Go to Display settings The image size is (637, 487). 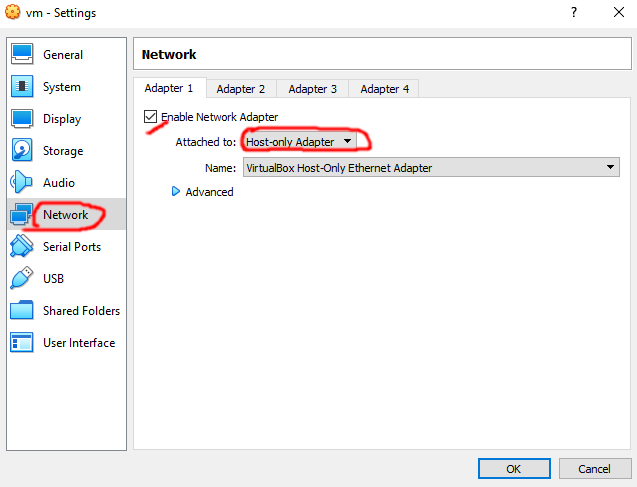click(67, 119)
